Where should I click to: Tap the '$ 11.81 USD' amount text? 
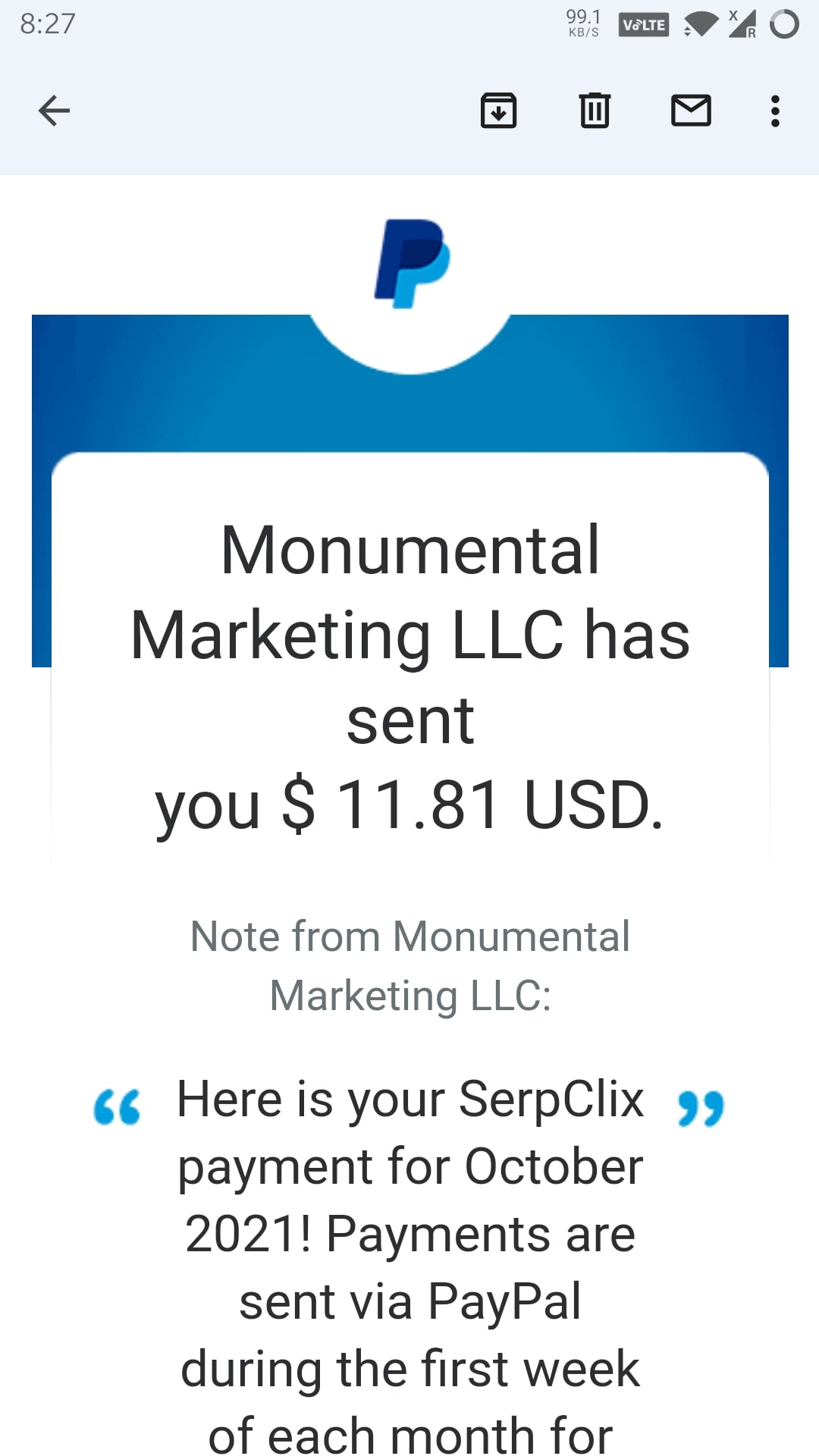pyautogui.click(x=472, y=805)
